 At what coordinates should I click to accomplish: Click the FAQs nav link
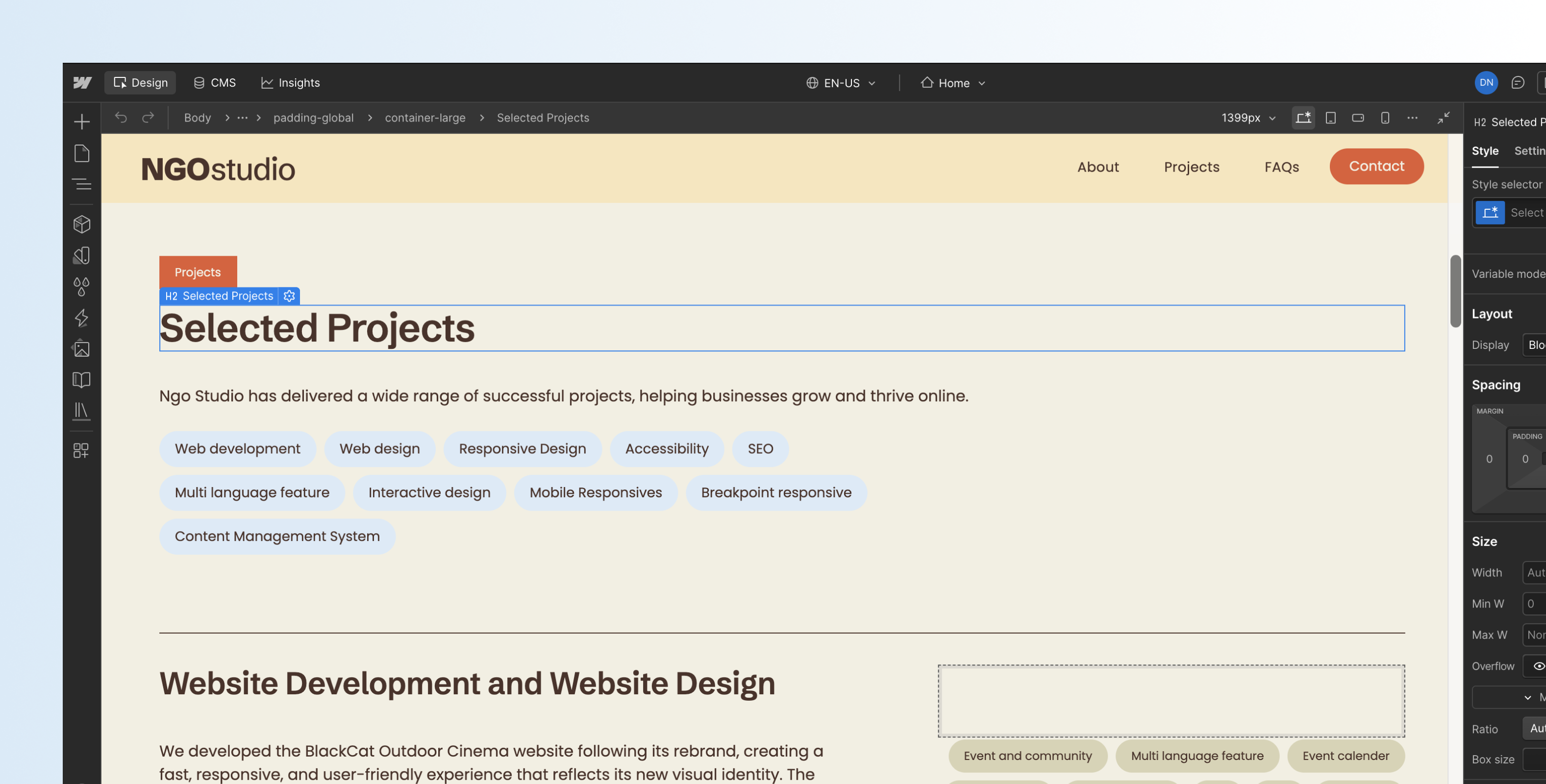(1281, 167)
